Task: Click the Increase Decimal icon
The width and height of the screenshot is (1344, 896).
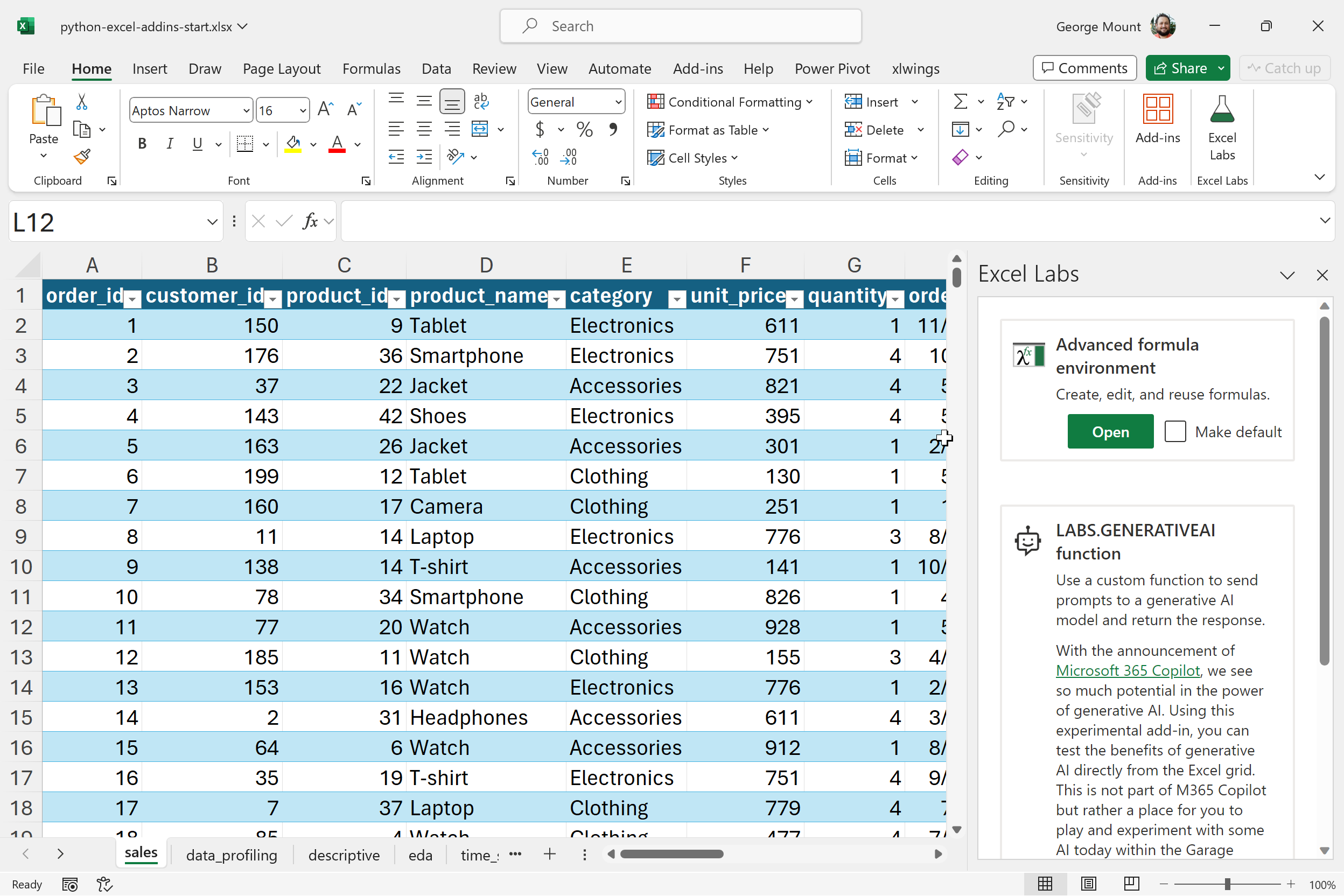Action: pyautogui.click(x=540, y=157)
